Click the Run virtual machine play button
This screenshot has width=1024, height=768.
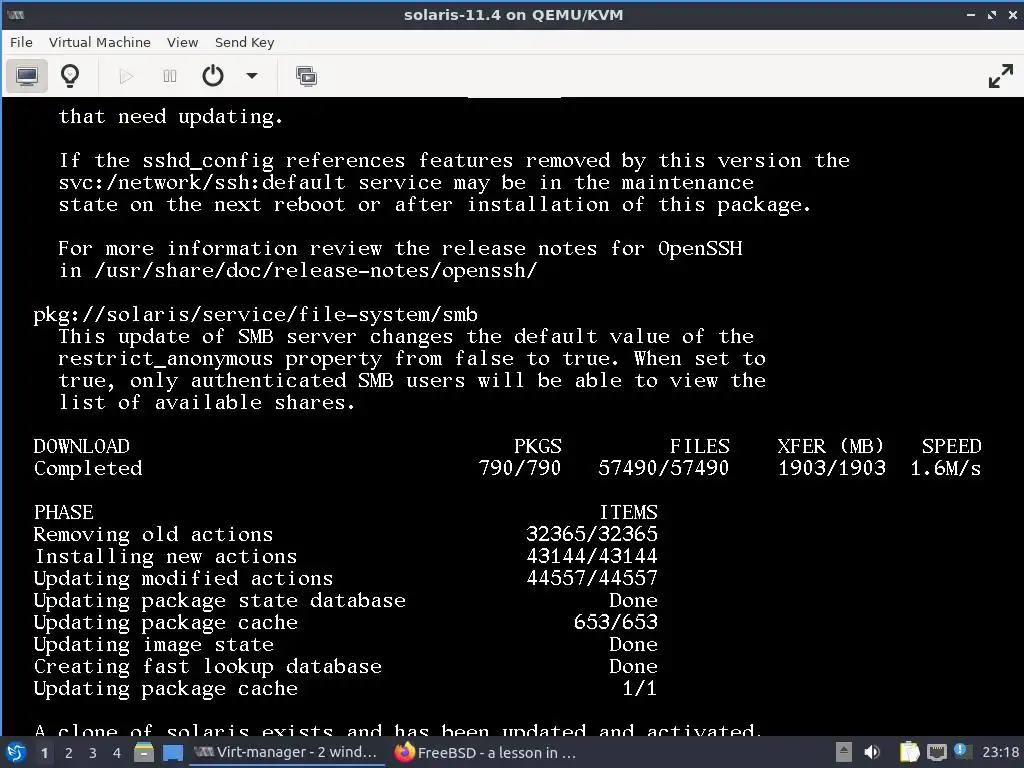click(126, 76)
